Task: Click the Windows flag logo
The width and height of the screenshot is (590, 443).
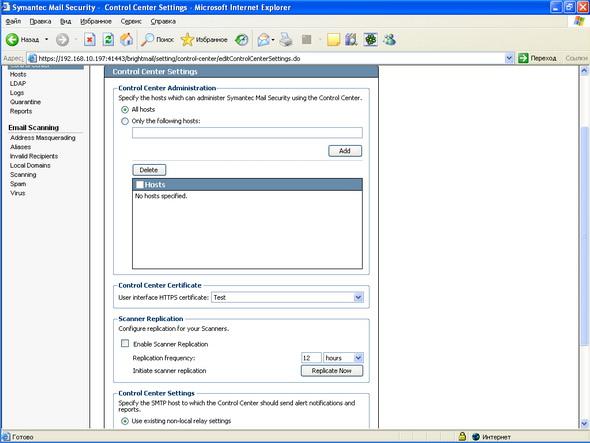Action: coord(579,21)
